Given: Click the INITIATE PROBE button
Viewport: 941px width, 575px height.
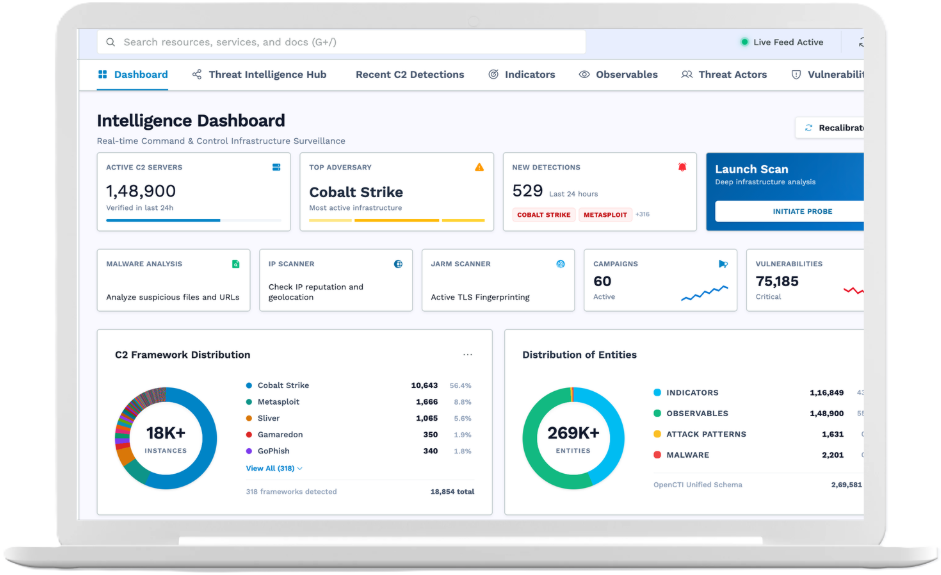Looking at the screenshot, I should (x=790, y=211).
